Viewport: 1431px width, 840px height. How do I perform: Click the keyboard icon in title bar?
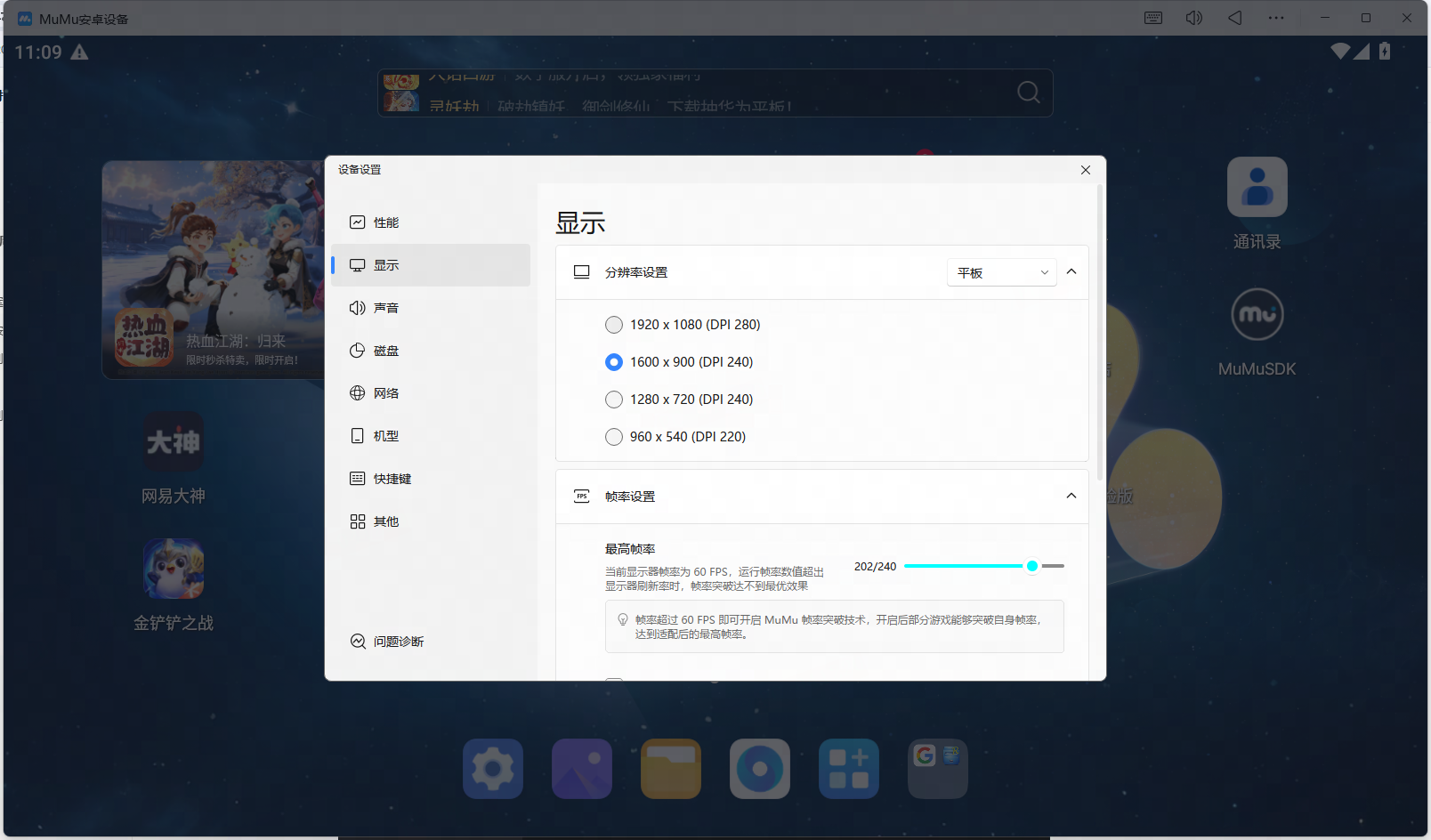coord(1153,18)
